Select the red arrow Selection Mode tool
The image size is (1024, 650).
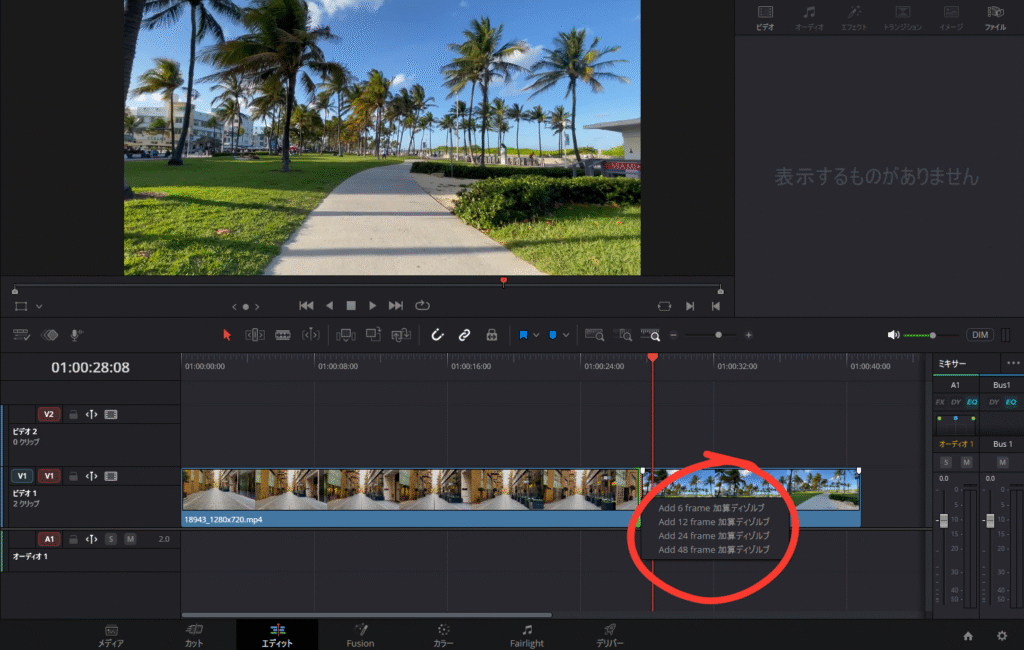pos(227,335)
